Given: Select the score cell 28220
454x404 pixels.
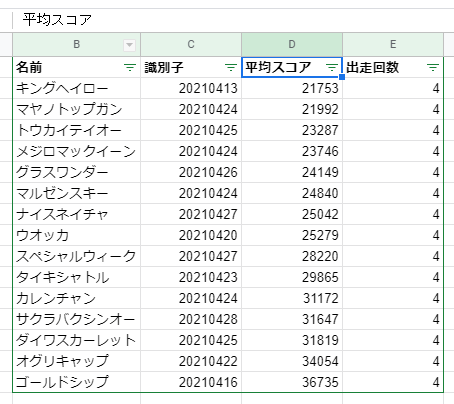Looking at the screenshot, I should [x=292, y=256].
